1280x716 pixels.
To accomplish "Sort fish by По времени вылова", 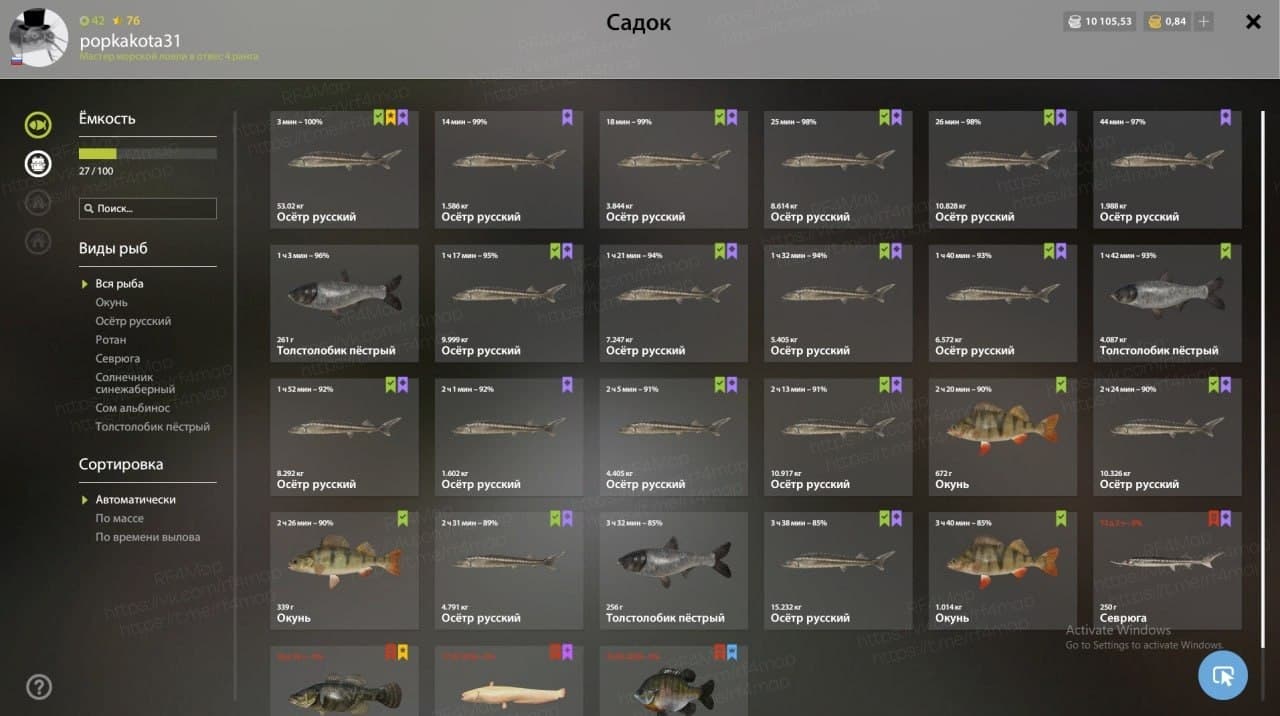I will coord(147,537).
